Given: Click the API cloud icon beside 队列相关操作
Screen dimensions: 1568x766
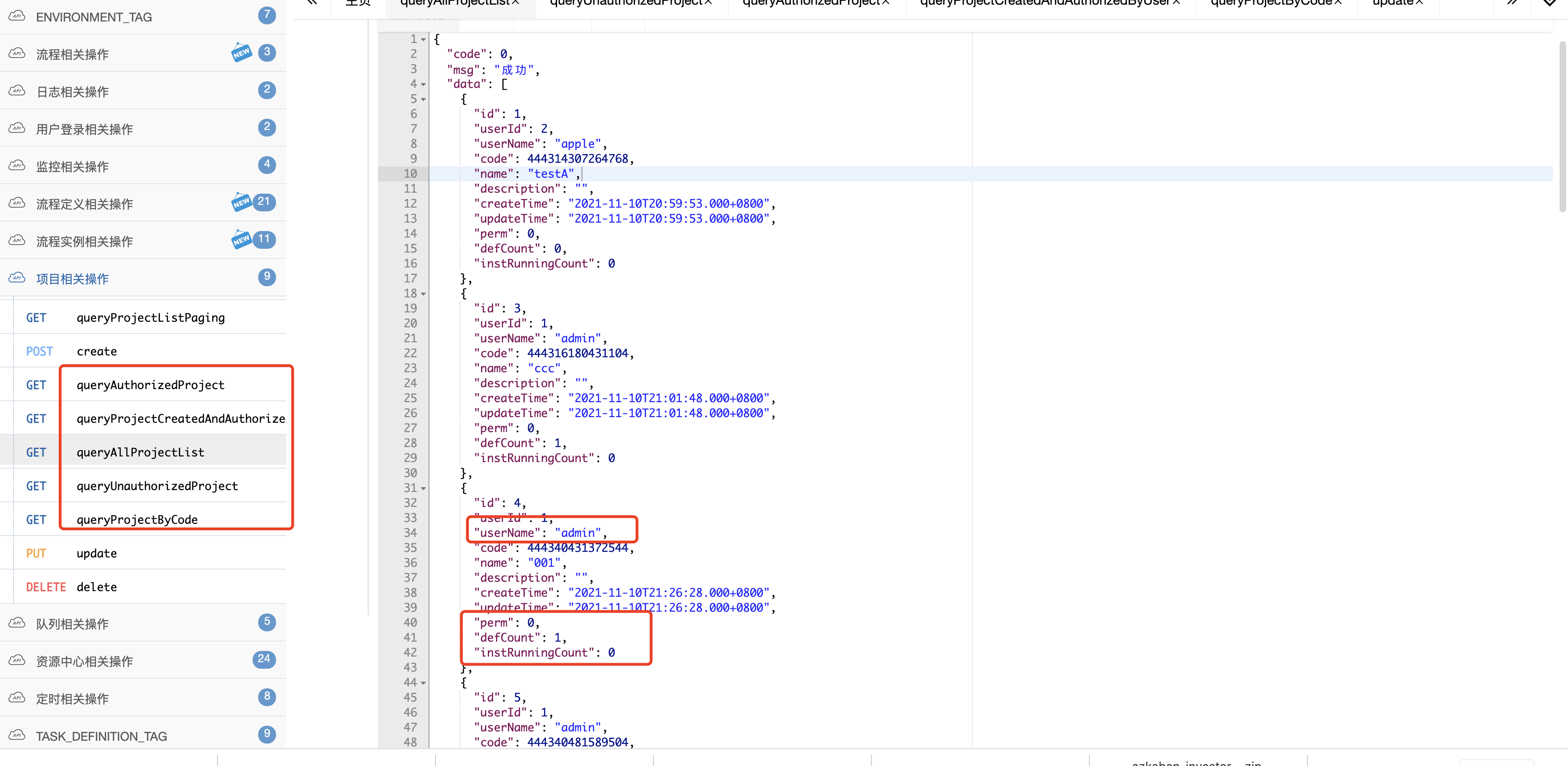Looking at the screenshot, I should point(17,623).
